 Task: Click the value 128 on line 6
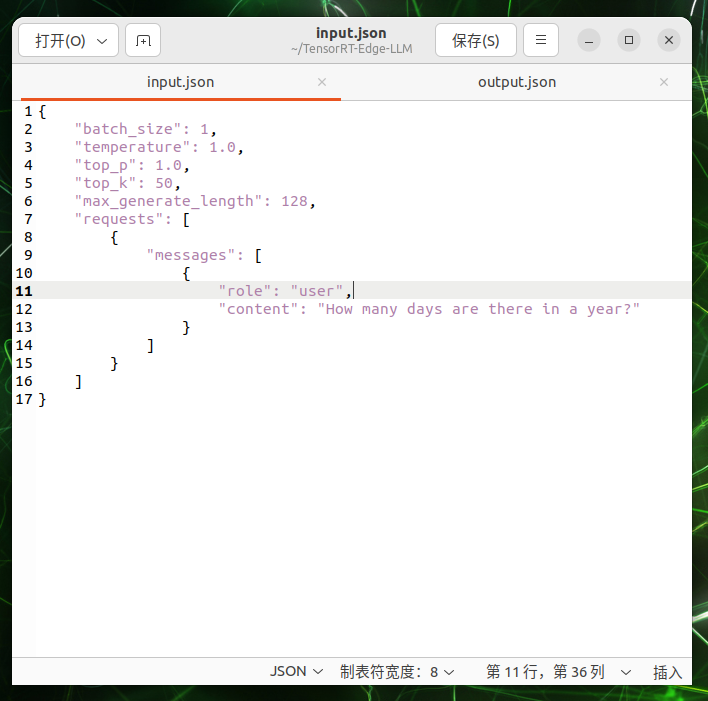point(294,201)
